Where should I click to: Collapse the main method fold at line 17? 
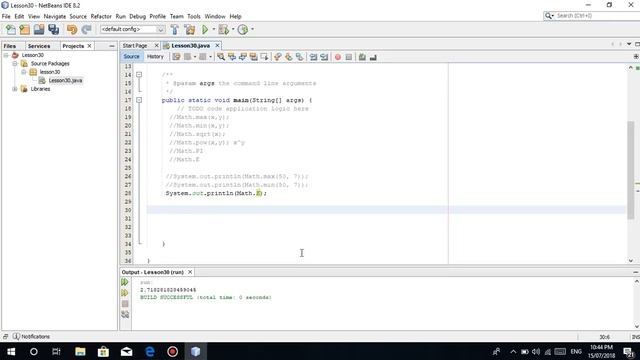[139, 100]
